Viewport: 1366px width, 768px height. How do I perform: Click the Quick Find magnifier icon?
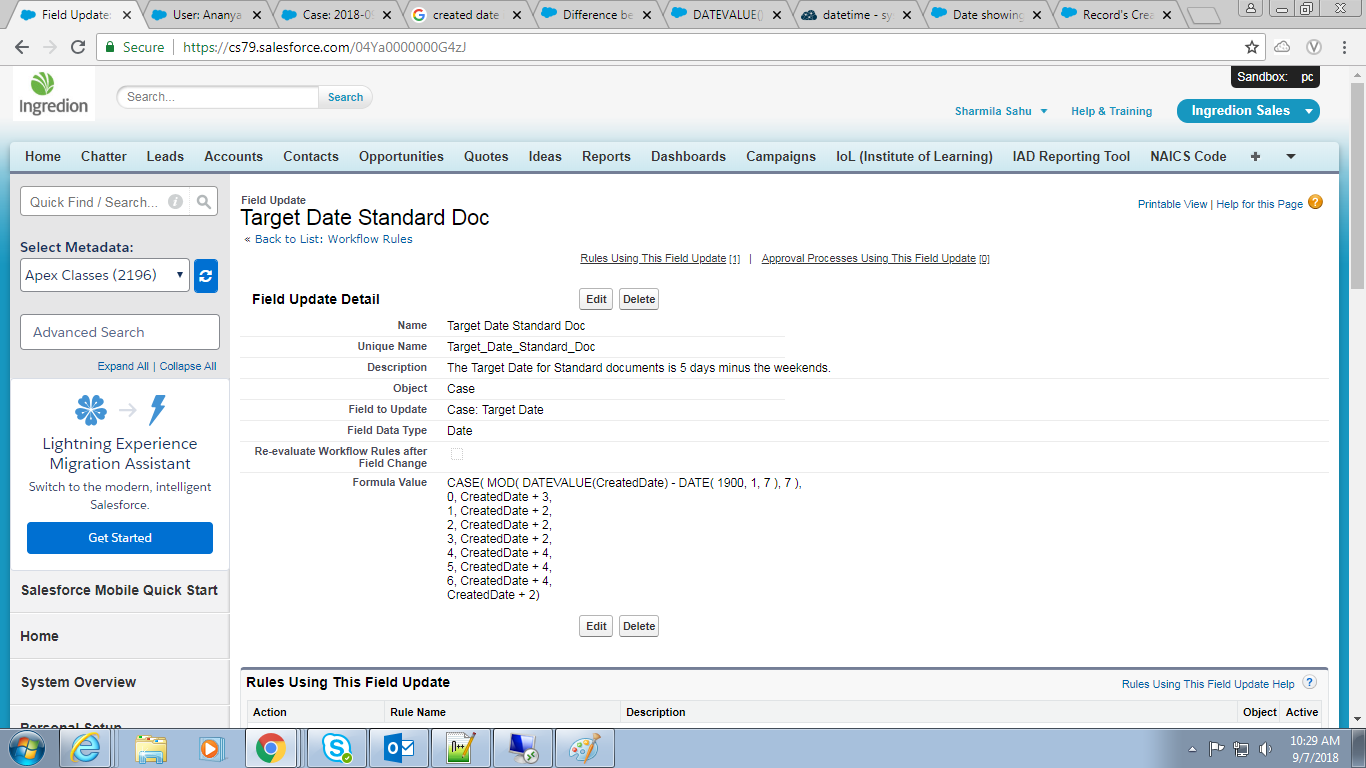[204, 202]
